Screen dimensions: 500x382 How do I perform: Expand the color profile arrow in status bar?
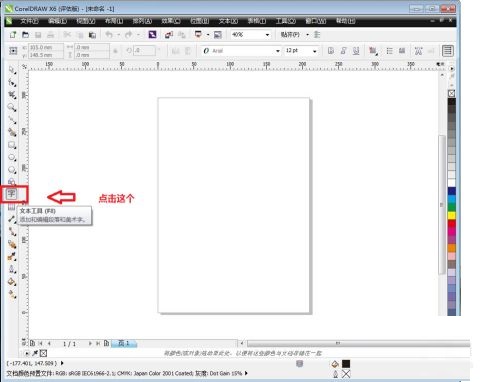tap(246, 373)
